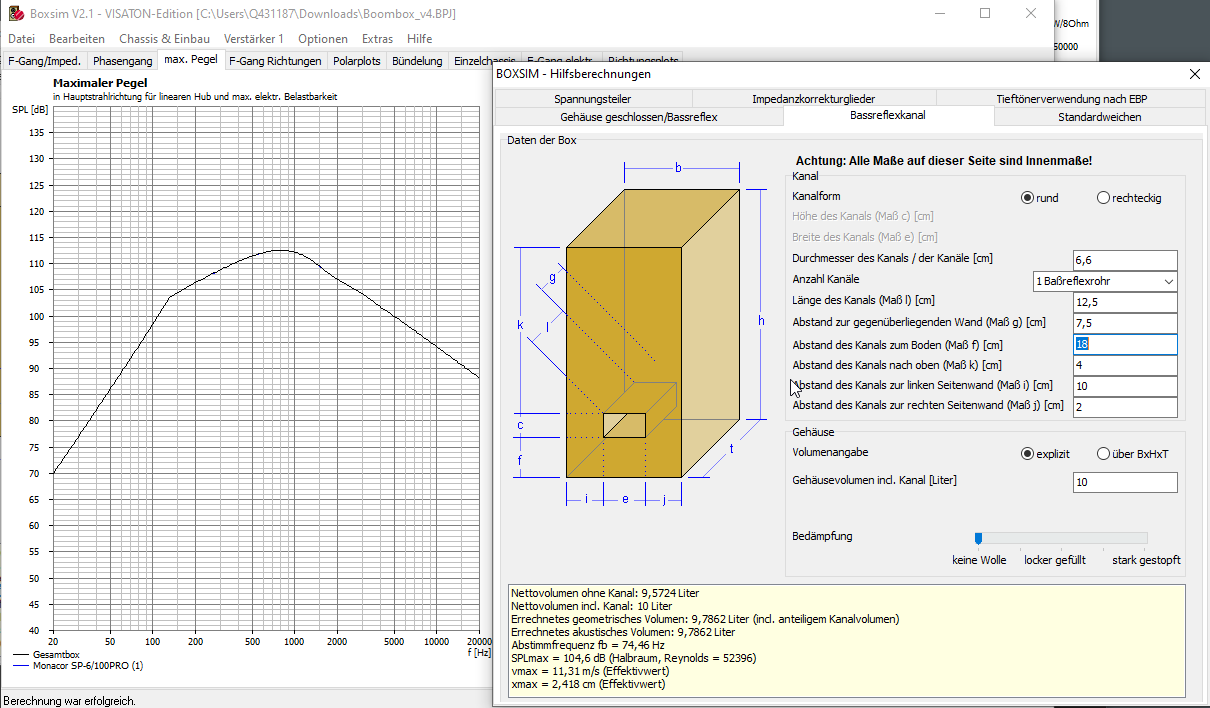Select the max. Pegel tab
Screen dimensions: 1210x708
click(x=191, y=59)
